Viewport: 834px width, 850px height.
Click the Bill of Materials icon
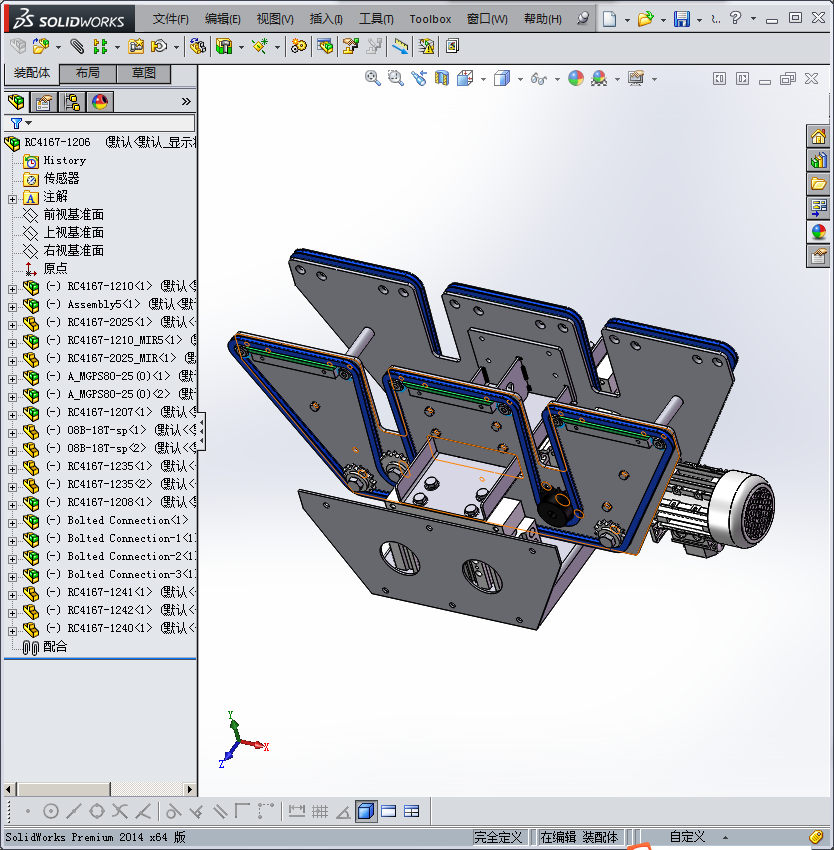pyautogui.click(x=325, y=47)
